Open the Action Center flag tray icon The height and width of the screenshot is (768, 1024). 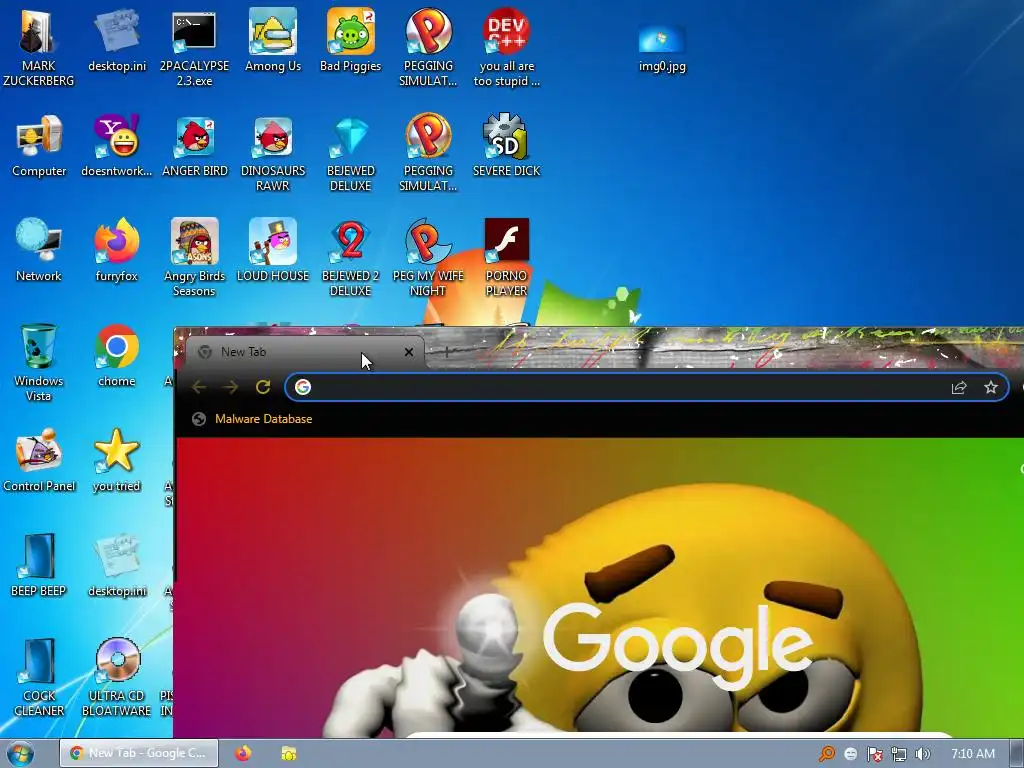coord(874,754)
